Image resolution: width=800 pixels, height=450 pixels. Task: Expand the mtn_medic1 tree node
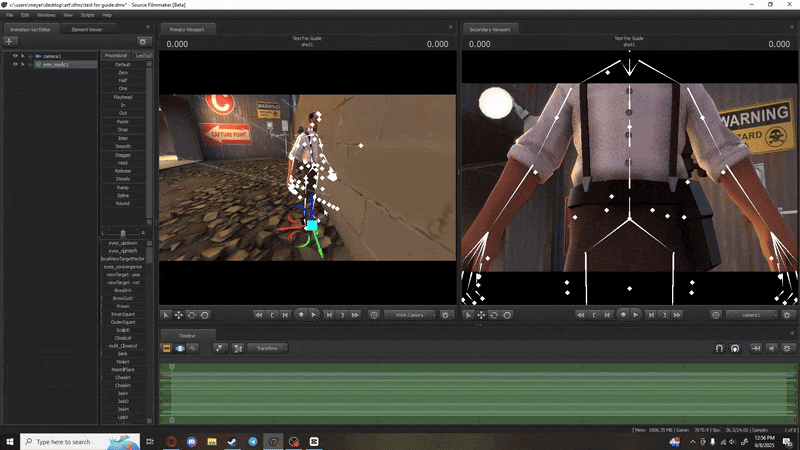[30, 65]
